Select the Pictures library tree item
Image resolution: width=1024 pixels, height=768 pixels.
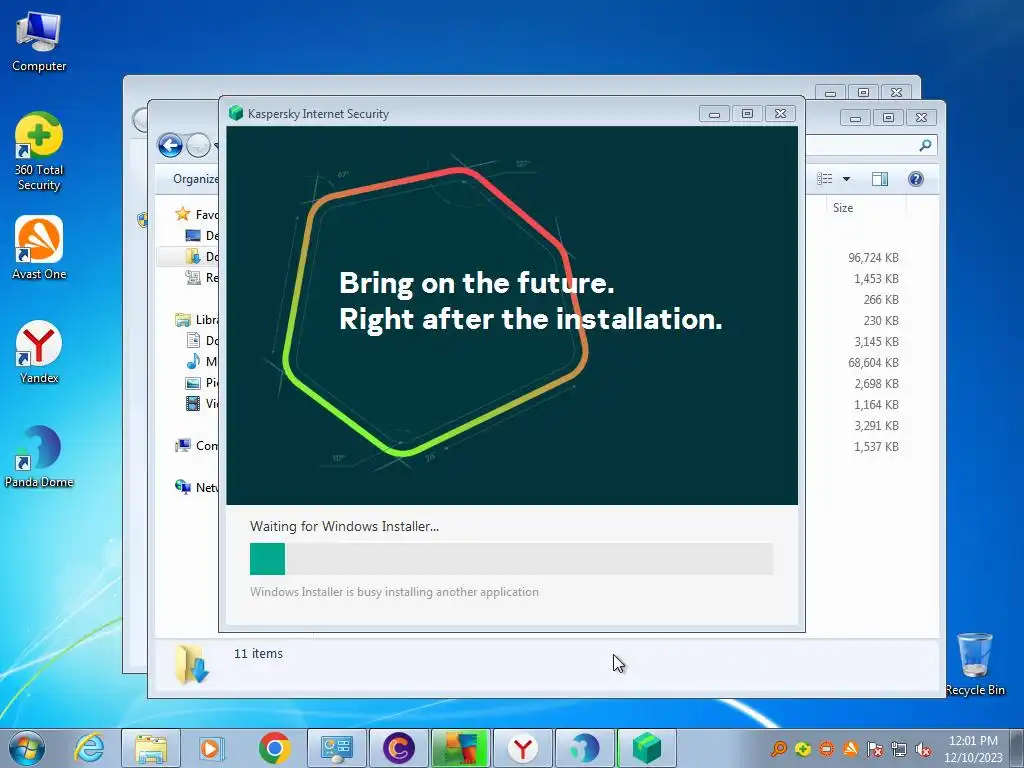tap(202, 383)
